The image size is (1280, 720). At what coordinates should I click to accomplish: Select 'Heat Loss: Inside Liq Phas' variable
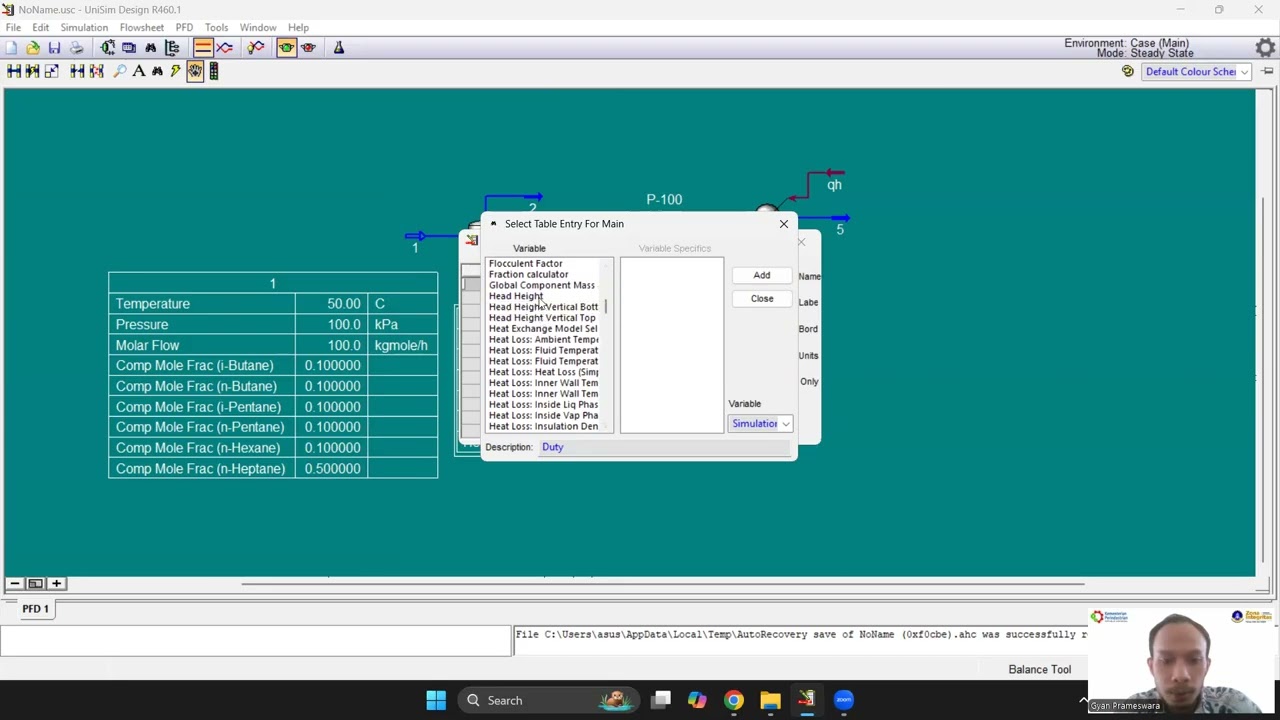(544, 405)
